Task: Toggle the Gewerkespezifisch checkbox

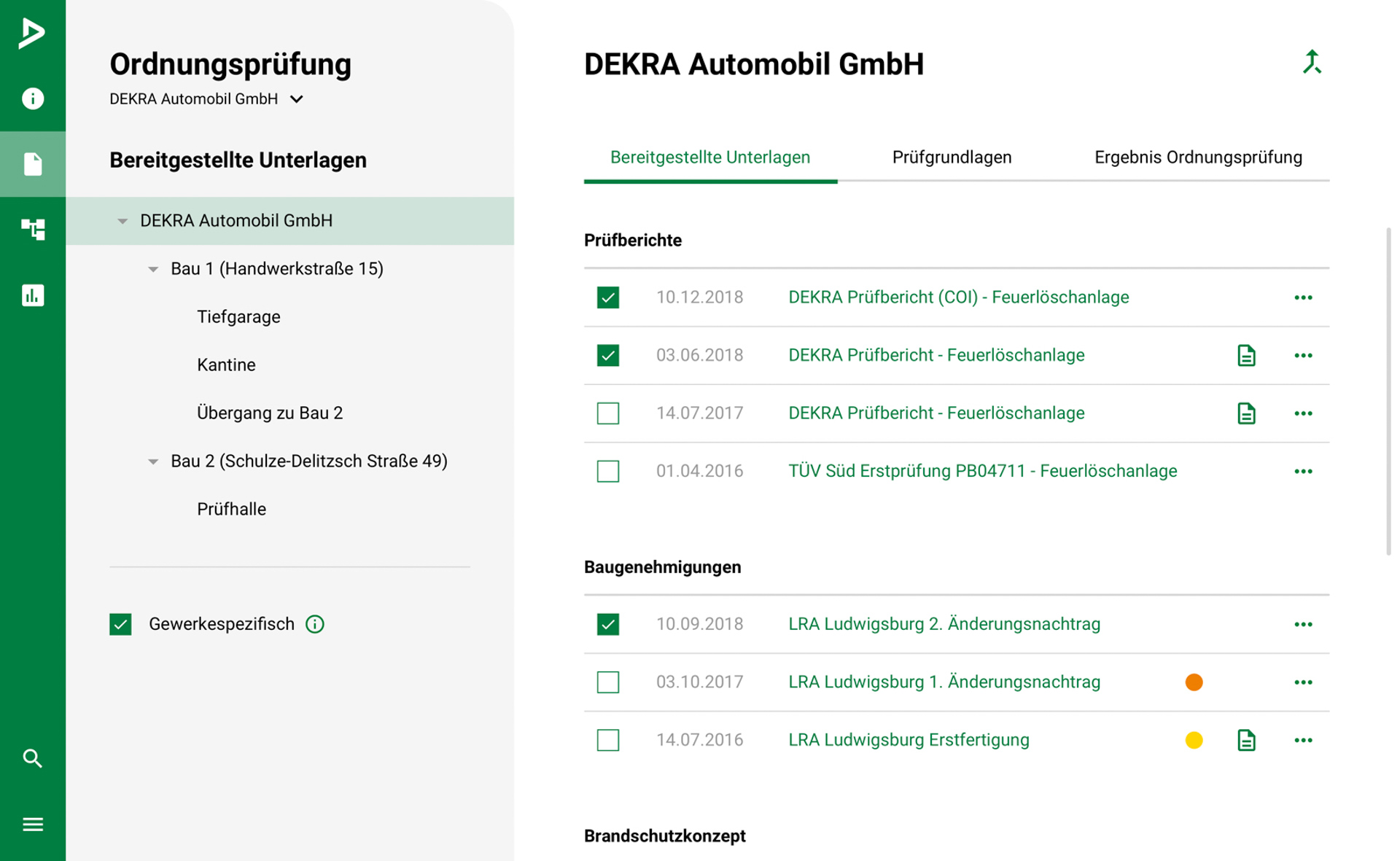Action: pyautogui.click(x=121, y=624)
